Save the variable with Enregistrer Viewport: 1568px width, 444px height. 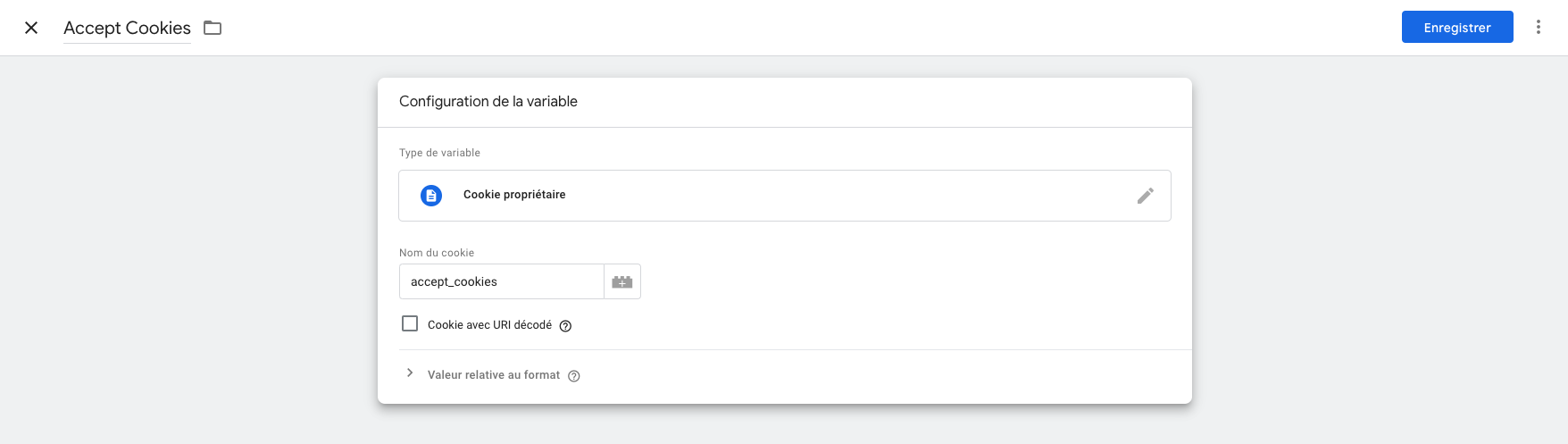(1457, 27)
